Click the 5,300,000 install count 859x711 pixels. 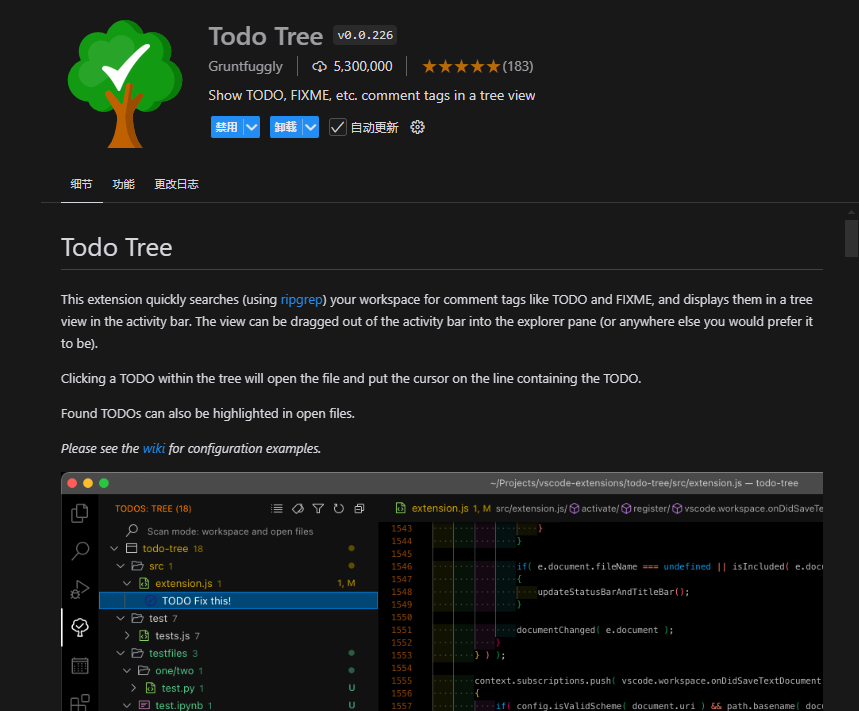tap(363, 66)
